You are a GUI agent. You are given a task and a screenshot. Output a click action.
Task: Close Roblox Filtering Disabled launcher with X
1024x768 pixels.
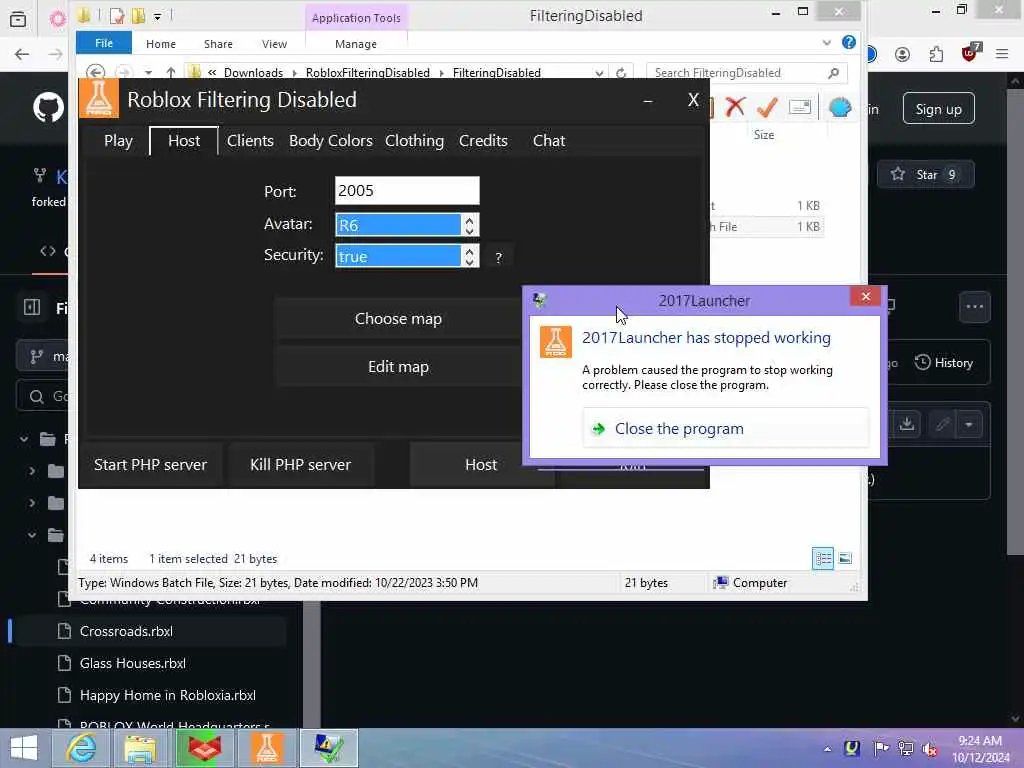click(x=693, y=100)
